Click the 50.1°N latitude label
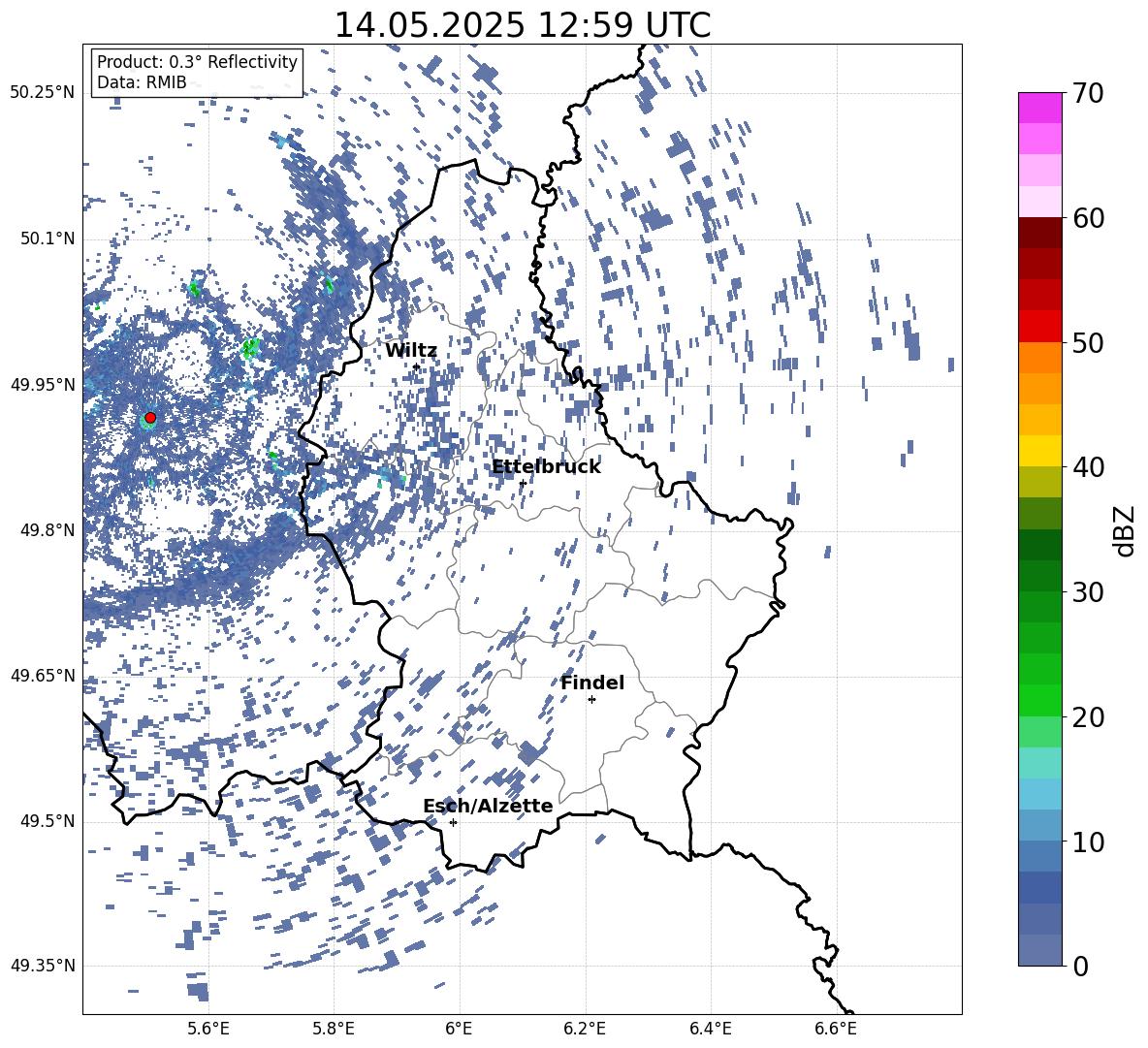Viewport: 1148px width, 1048px height. 48,238
